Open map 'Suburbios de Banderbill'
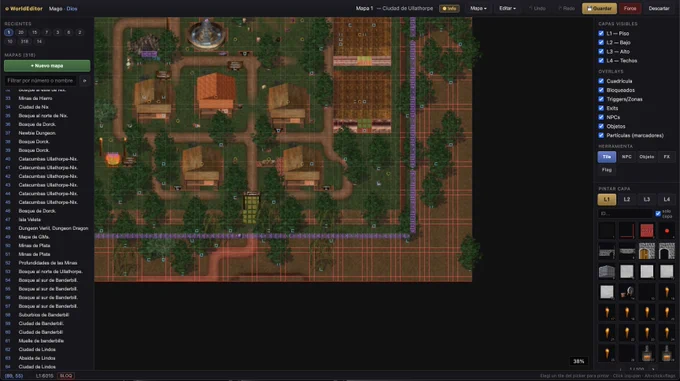 click(47, 315)
